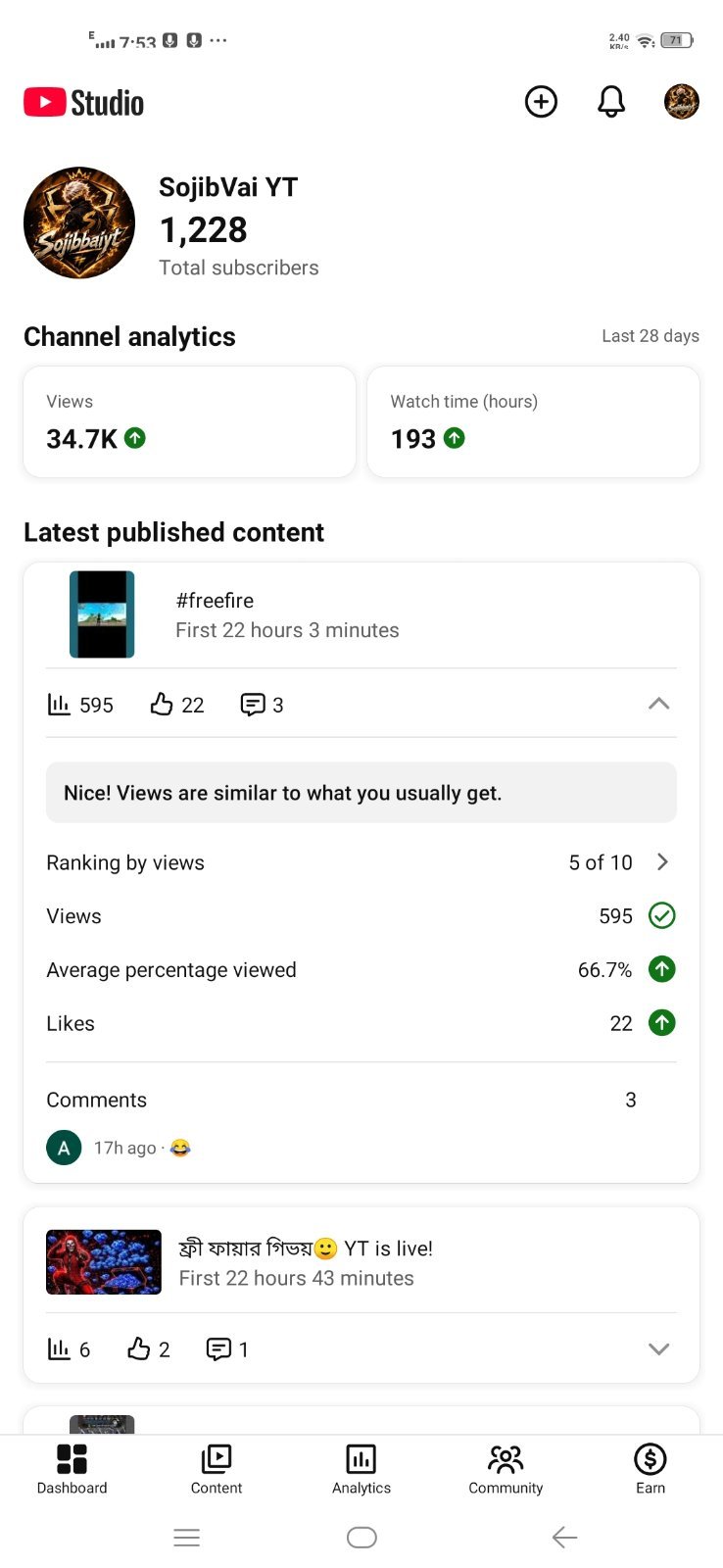The image size is (723, 1568).
Task: Open the SojibVai YT channel avatar
Action: click(79, 223)
